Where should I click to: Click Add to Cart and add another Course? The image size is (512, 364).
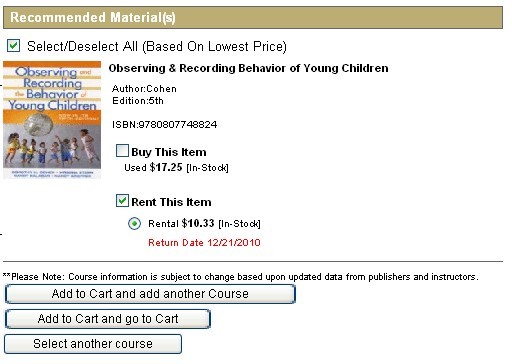pyautogui.click(x=150, y=294)
